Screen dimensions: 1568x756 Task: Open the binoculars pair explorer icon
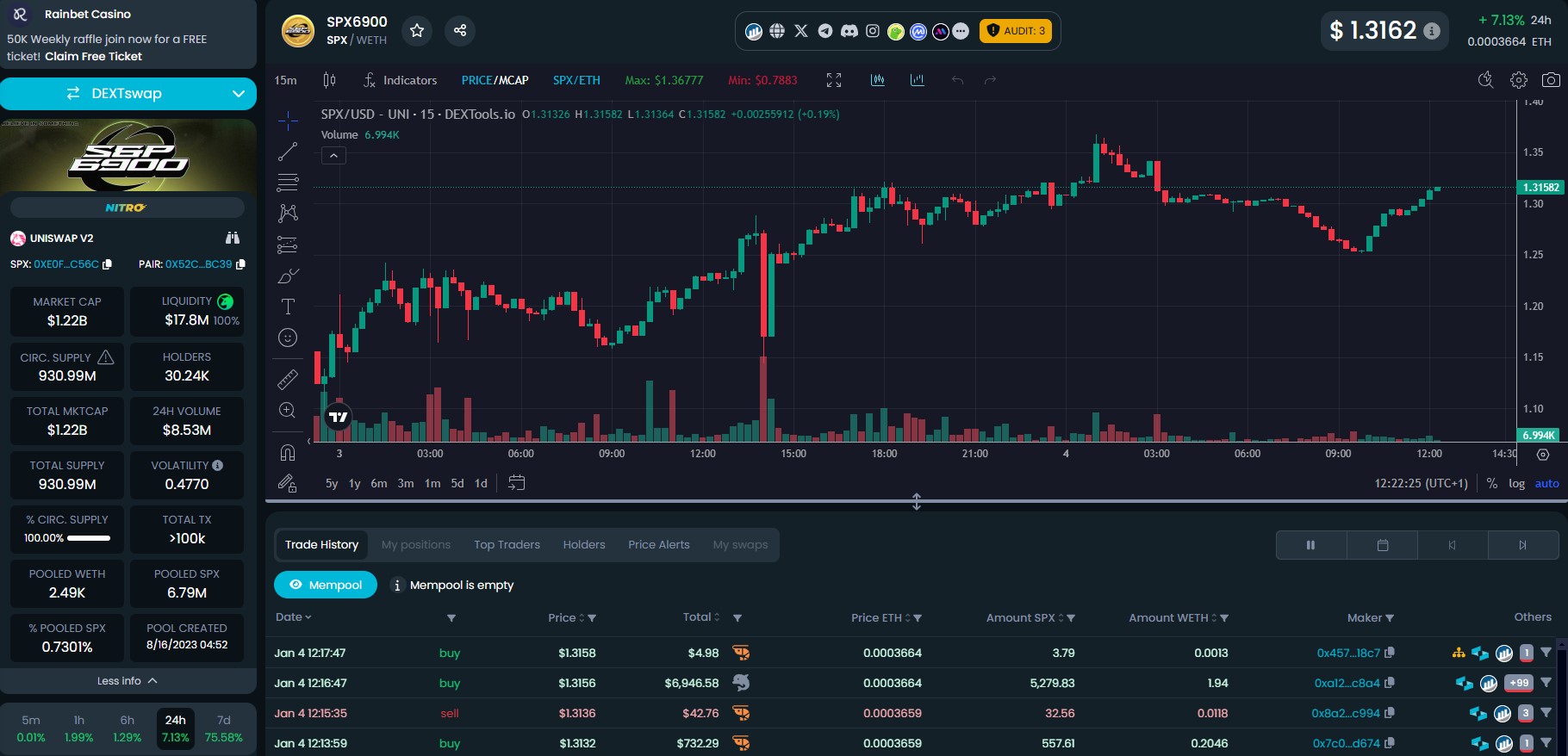233,238
